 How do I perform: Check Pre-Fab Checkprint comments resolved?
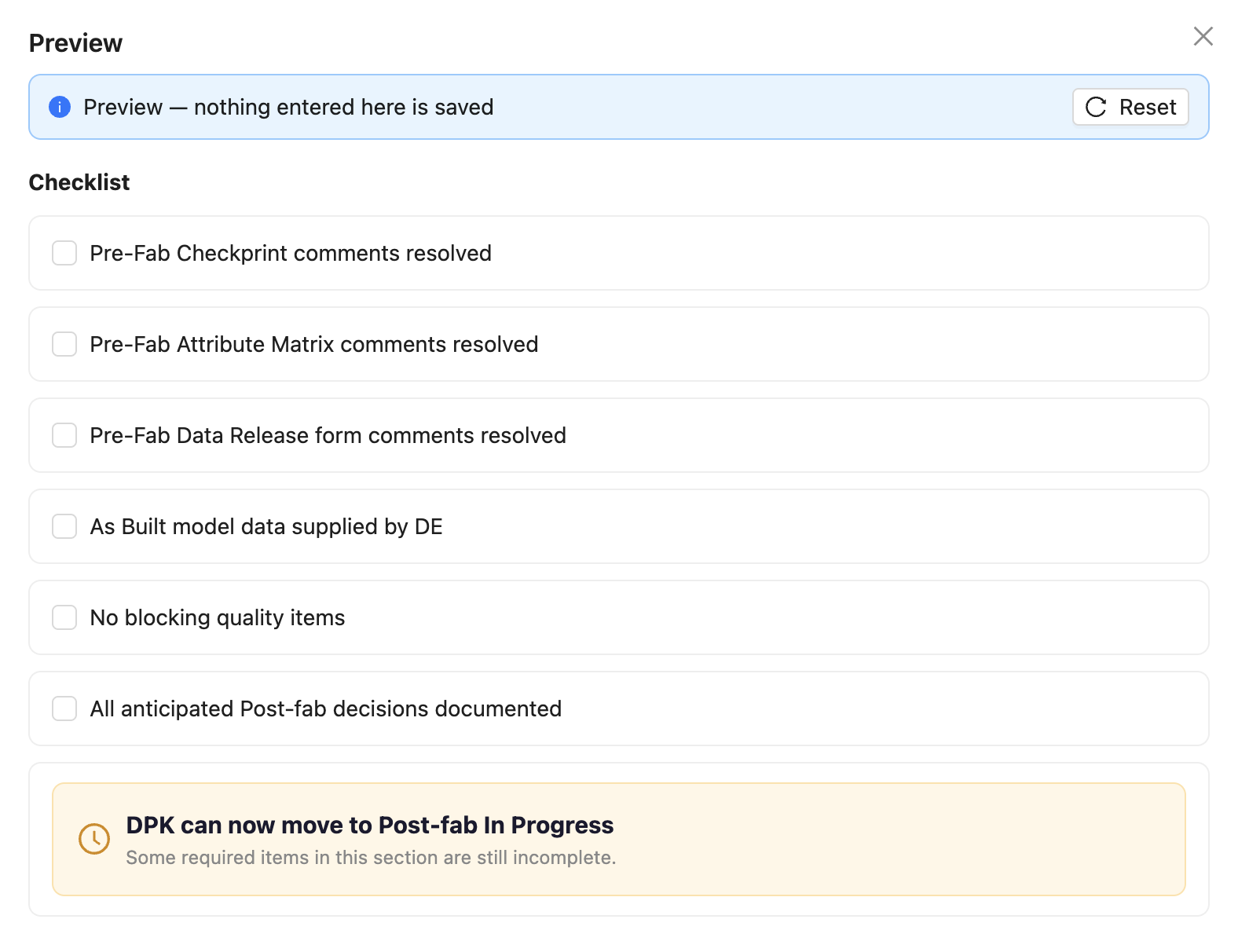pos(64,253)
